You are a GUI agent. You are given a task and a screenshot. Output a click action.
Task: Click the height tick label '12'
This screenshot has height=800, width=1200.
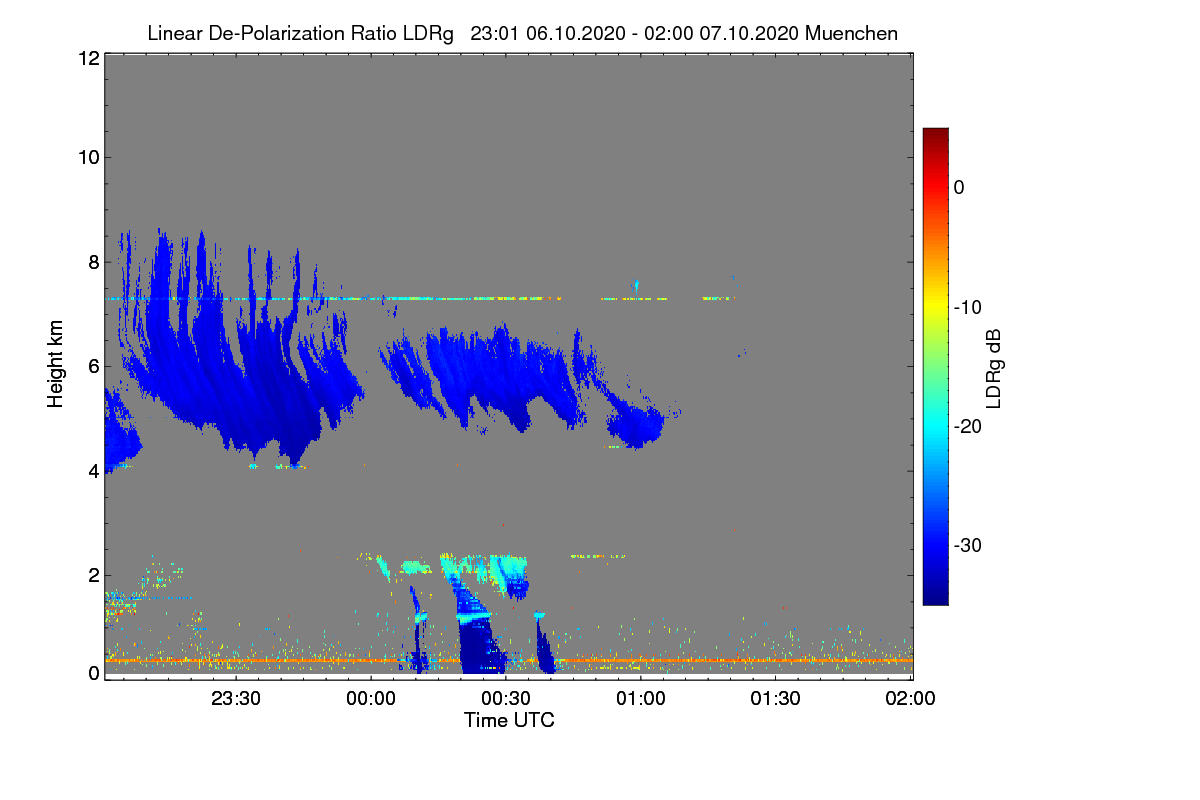coord(87,59)
